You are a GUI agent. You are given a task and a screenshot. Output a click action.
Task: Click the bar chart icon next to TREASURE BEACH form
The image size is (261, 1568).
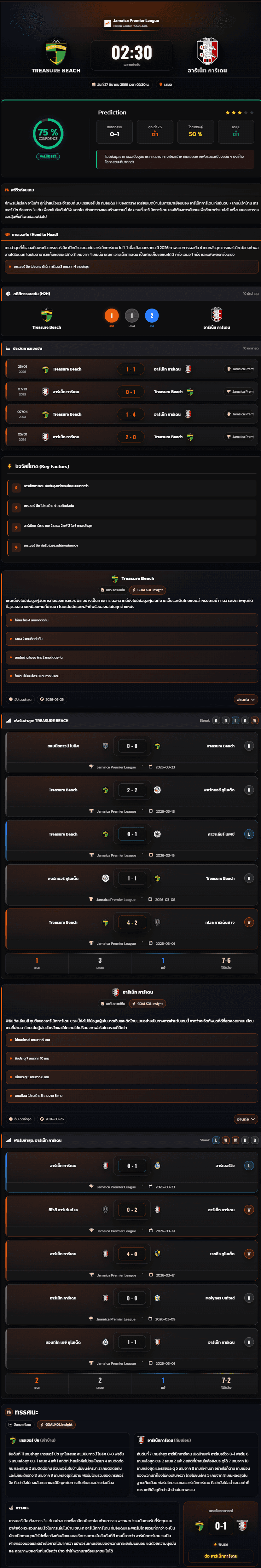pyautogui.click(x=9, y=721)
